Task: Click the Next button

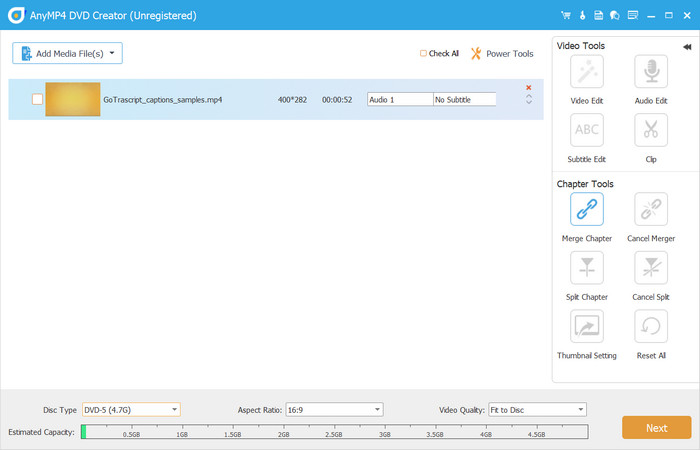Action: (657, 428)
